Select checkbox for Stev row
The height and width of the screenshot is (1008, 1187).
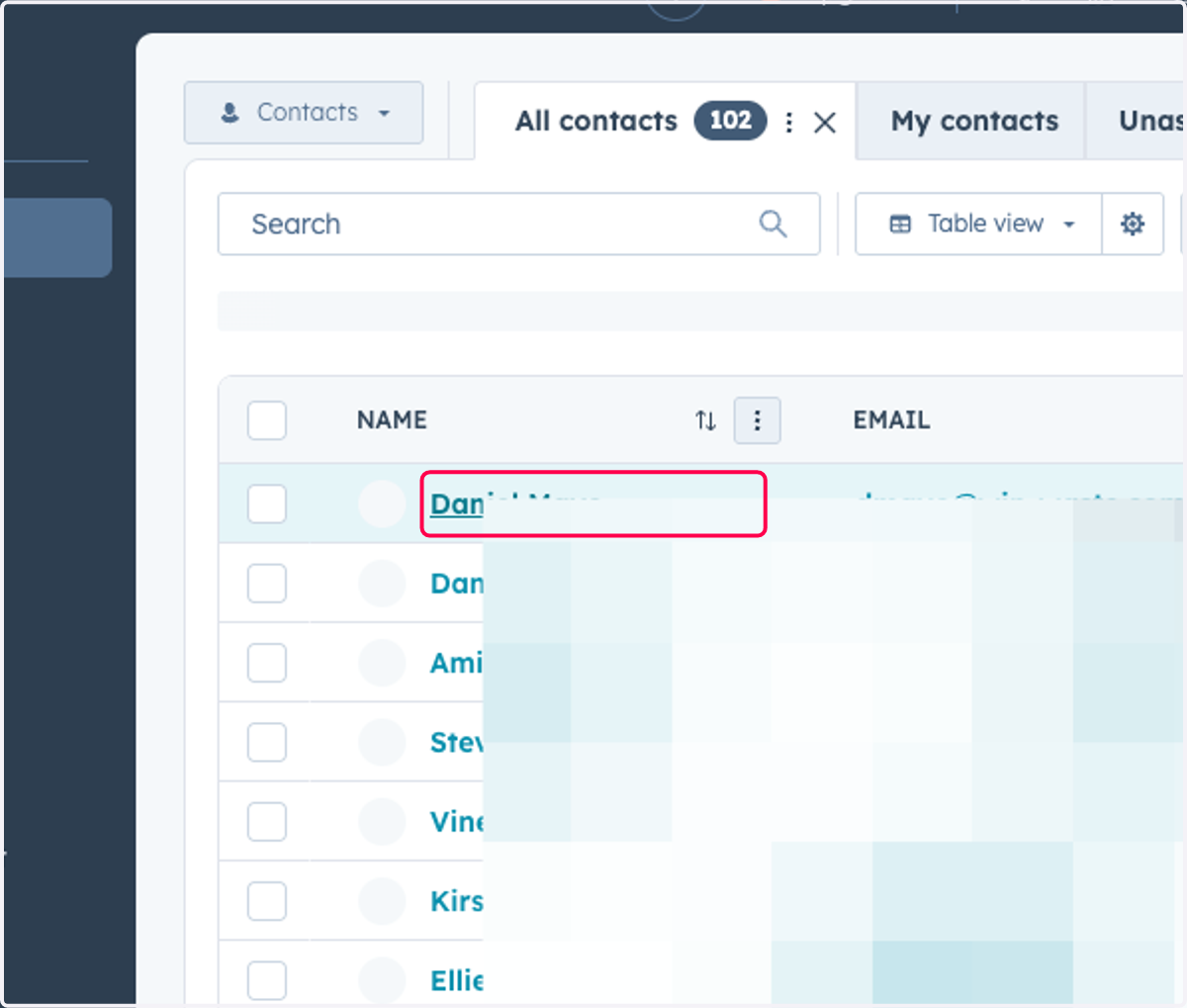267,742
